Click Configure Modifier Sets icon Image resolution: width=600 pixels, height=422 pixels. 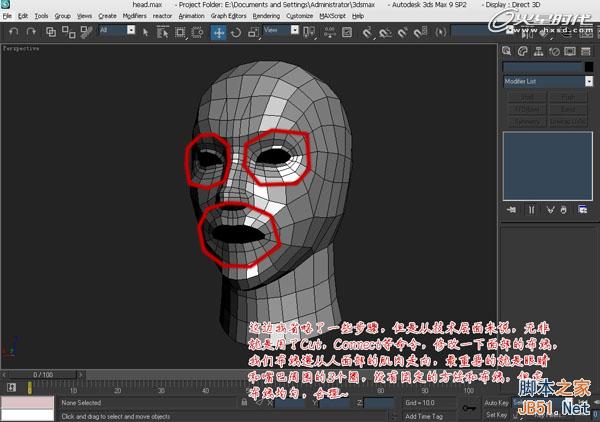[584, 209]
